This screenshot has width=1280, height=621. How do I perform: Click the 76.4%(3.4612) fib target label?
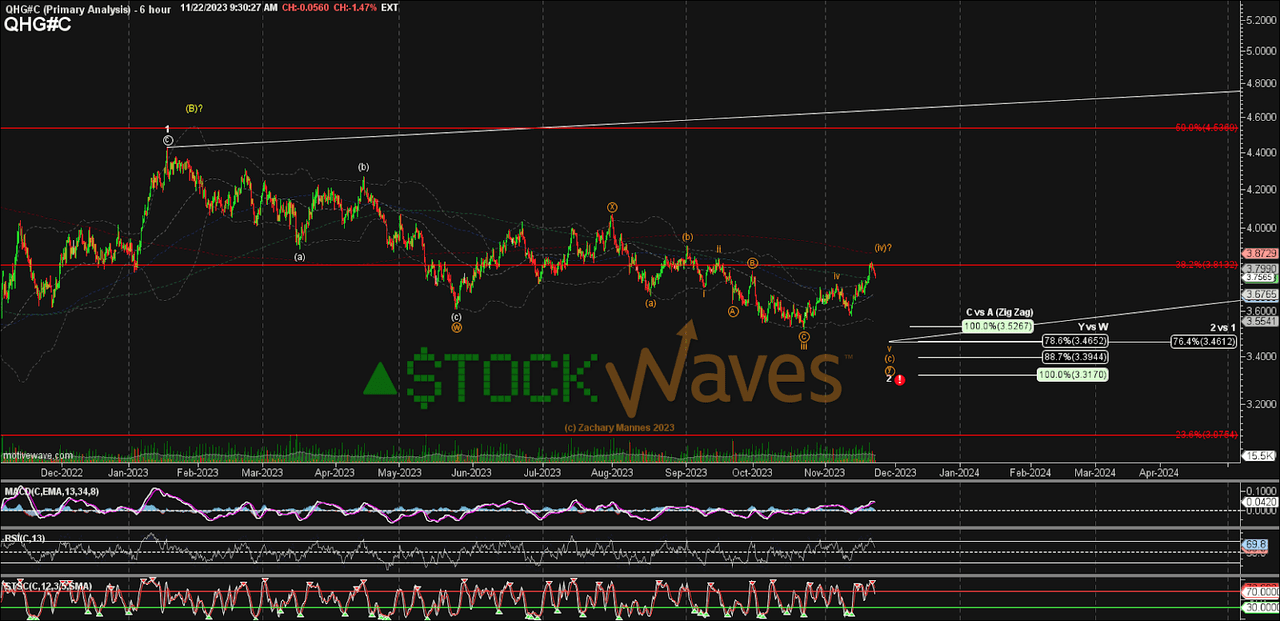tap(1205, 341)
